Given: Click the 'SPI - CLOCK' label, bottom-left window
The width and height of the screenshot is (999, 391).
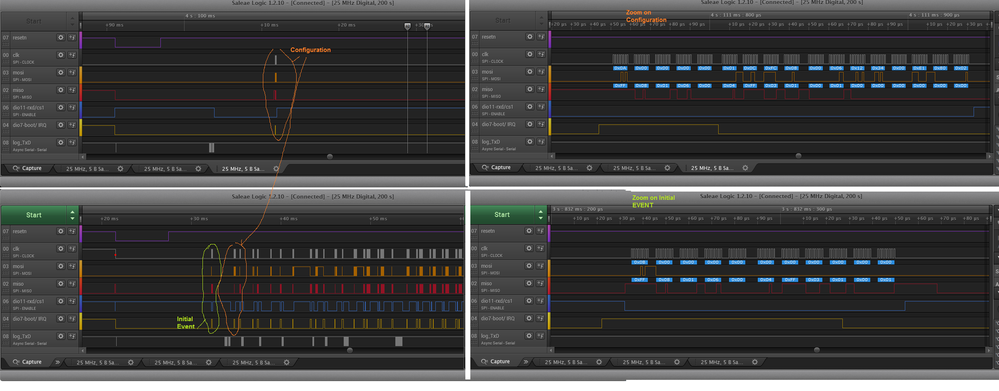Looking at the screenshot, I should tap(24, 255).
